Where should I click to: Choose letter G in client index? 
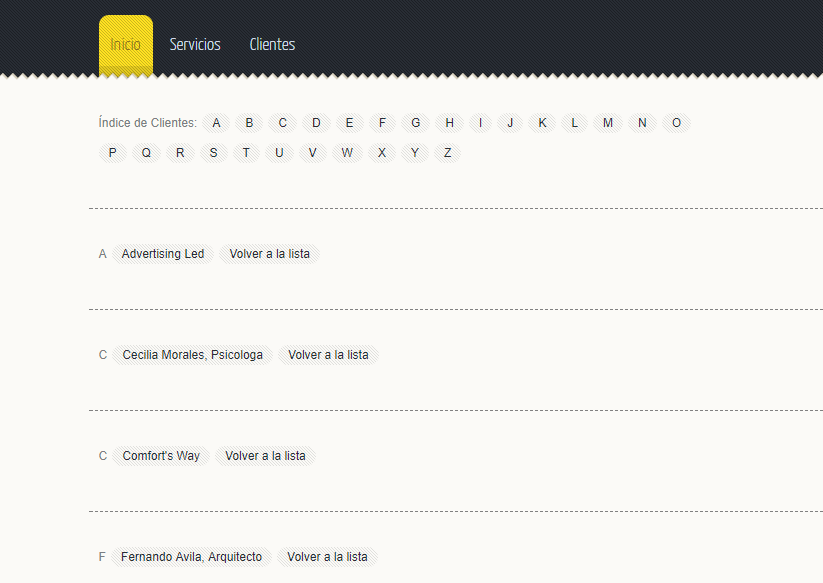(x=416, y=123)
